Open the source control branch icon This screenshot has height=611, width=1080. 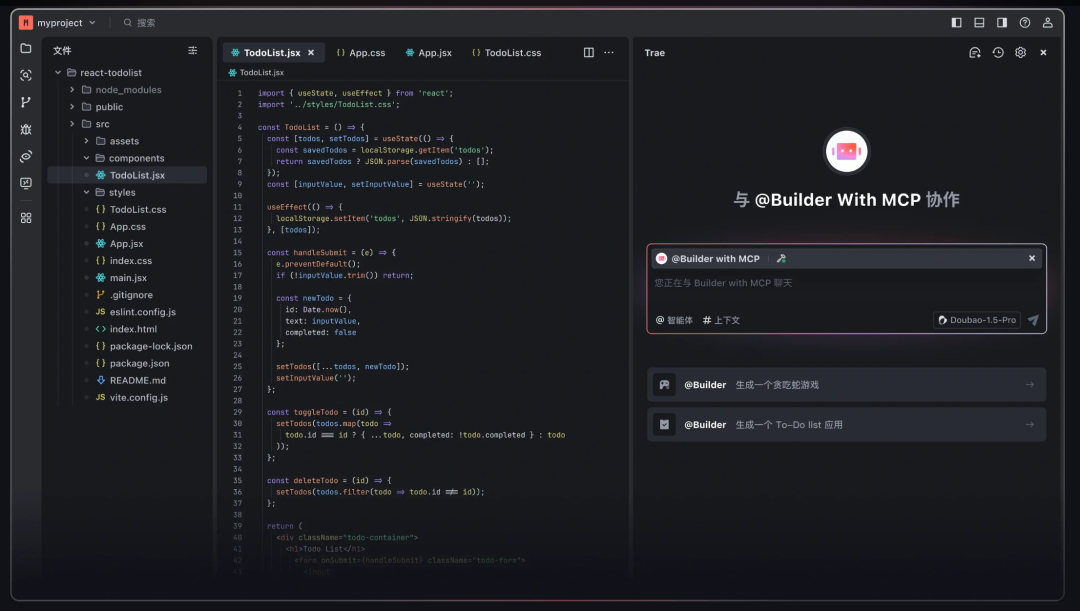pos(26,102)
